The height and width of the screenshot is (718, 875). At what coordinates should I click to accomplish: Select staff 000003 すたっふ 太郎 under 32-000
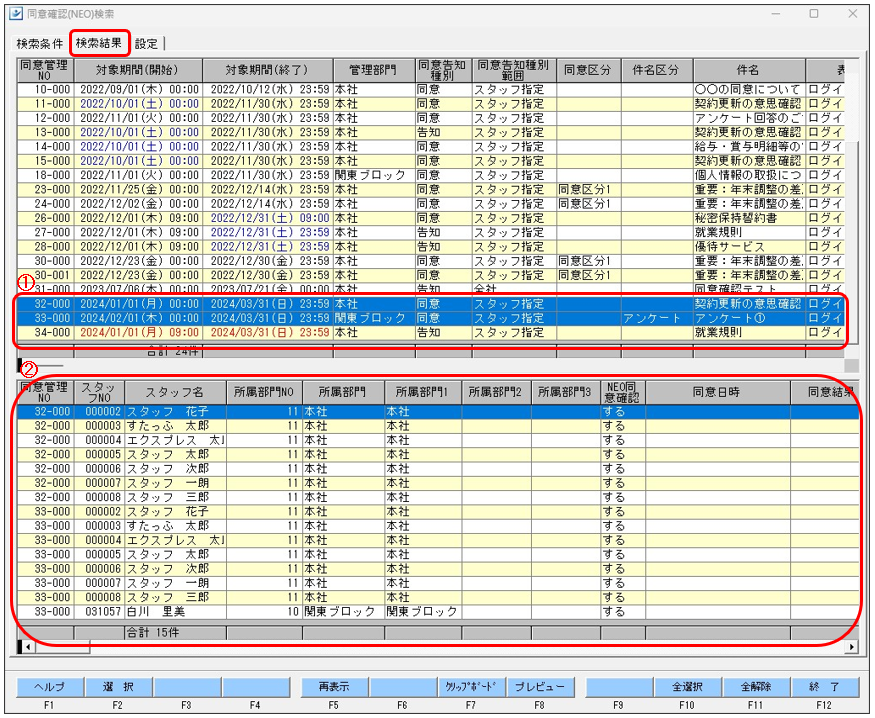pos(438,426)
